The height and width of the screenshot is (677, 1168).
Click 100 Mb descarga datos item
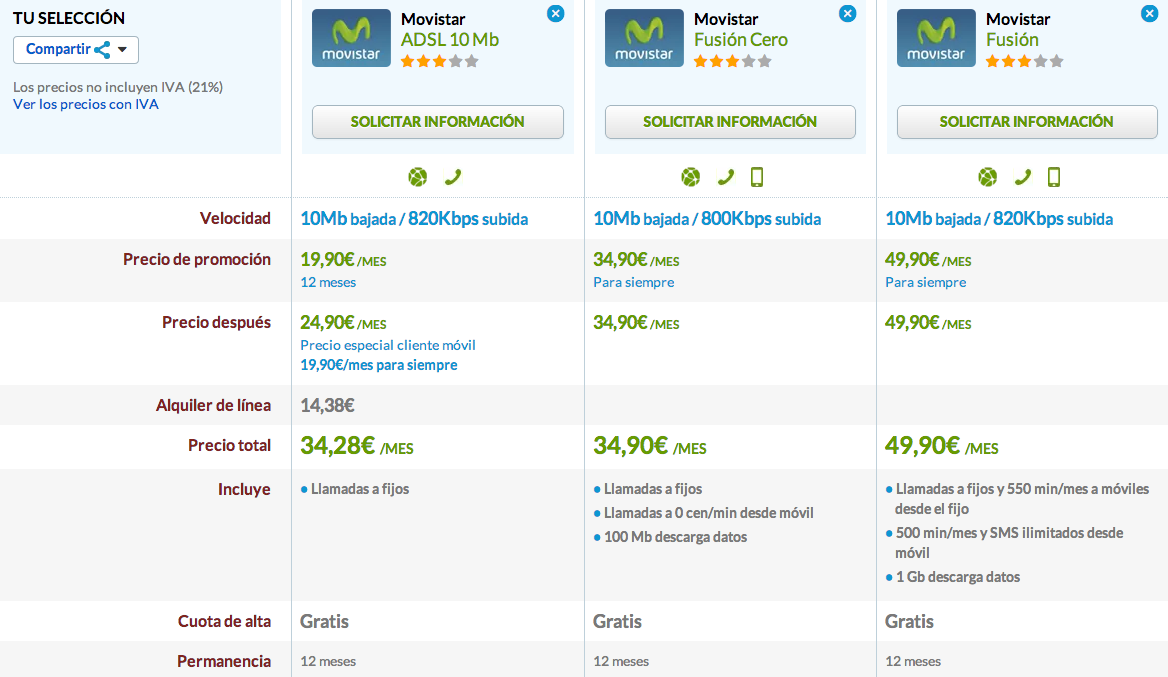coord(675,537)
